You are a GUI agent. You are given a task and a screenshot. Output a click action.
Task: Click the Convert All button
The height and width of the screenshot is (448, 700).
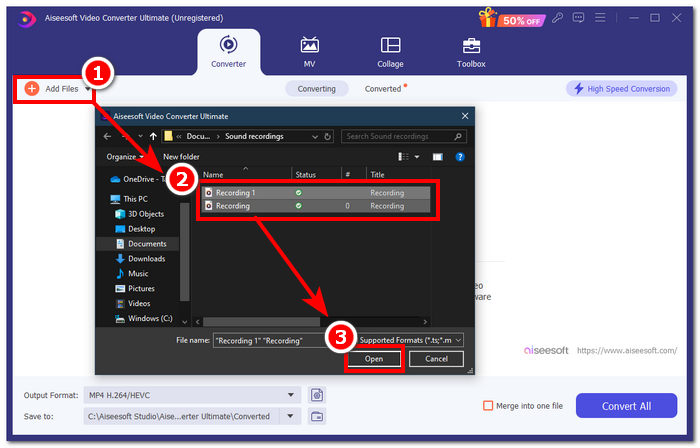[626, 406]
